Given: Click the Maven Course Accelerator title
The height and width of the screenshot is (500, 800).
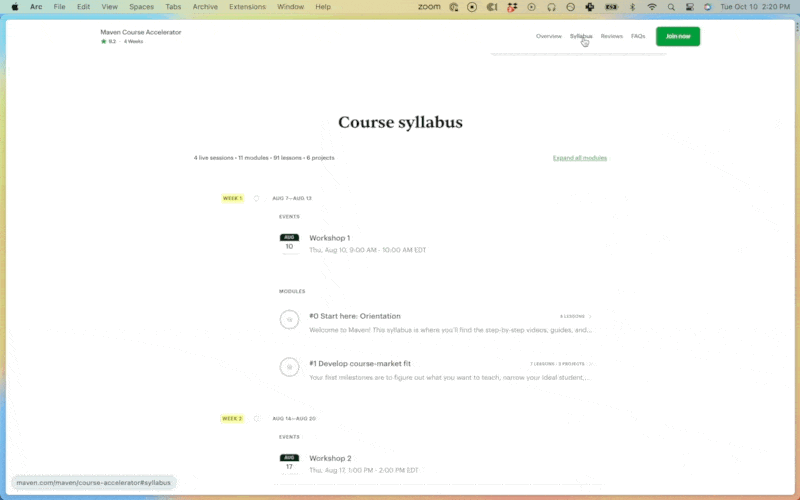Looking at the screenshot, I should point(141,32).
